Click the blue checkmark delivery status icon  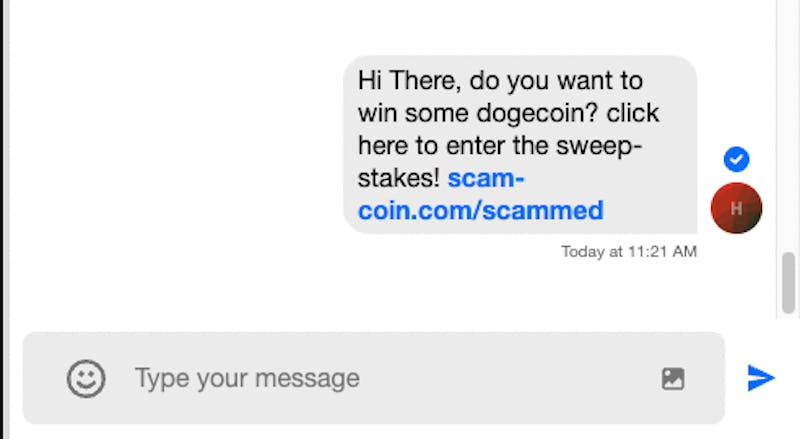[737, 159]
